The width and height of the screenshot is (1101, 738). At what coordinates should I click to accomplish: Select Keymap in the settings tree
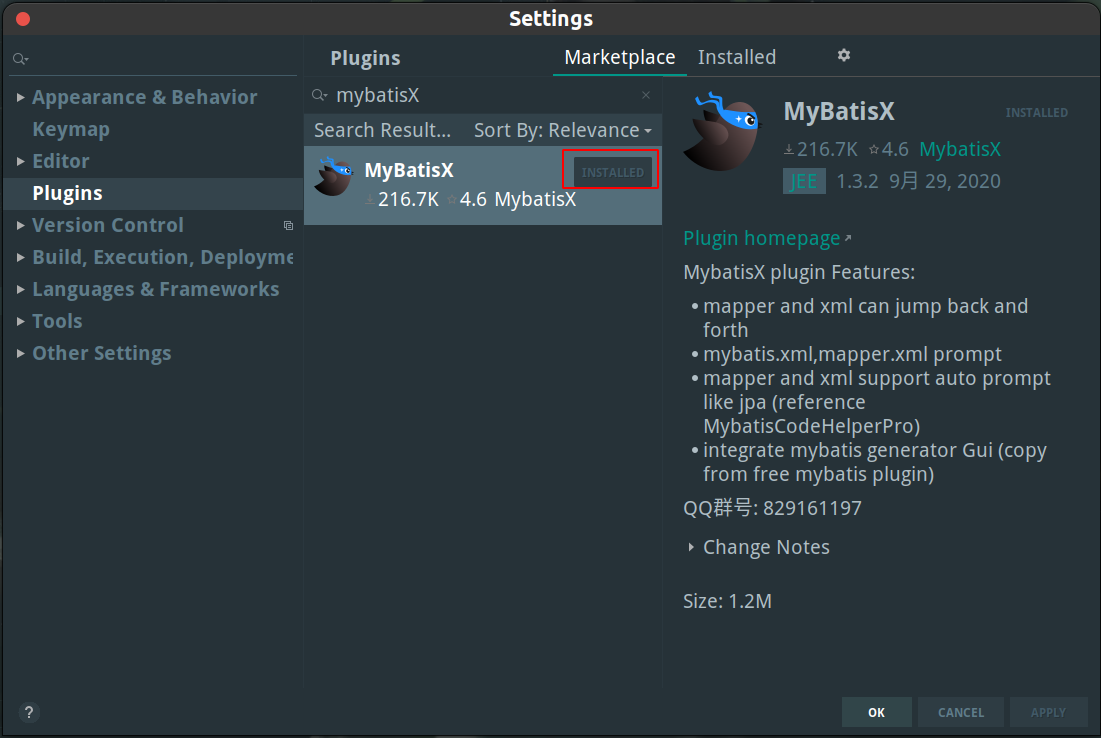coord(71,129)
